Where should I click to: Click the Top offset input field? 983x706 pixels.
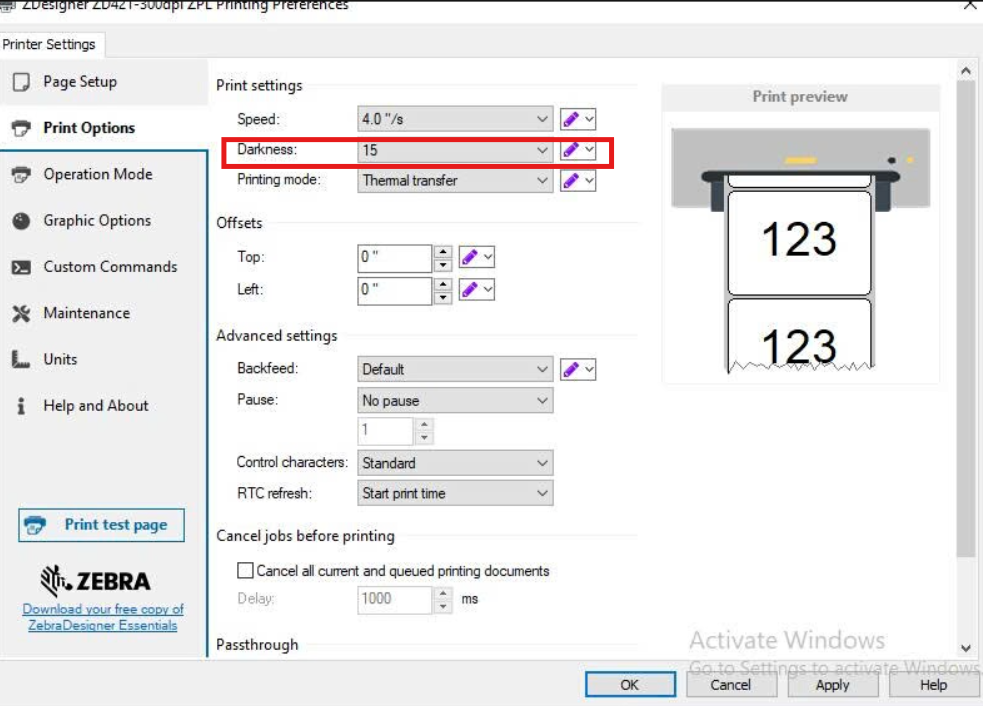click(394, 258)
